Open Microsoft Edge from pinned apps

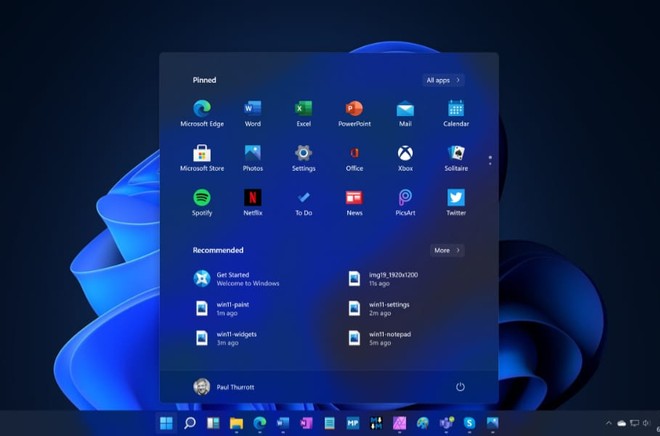tap(202, 110)
